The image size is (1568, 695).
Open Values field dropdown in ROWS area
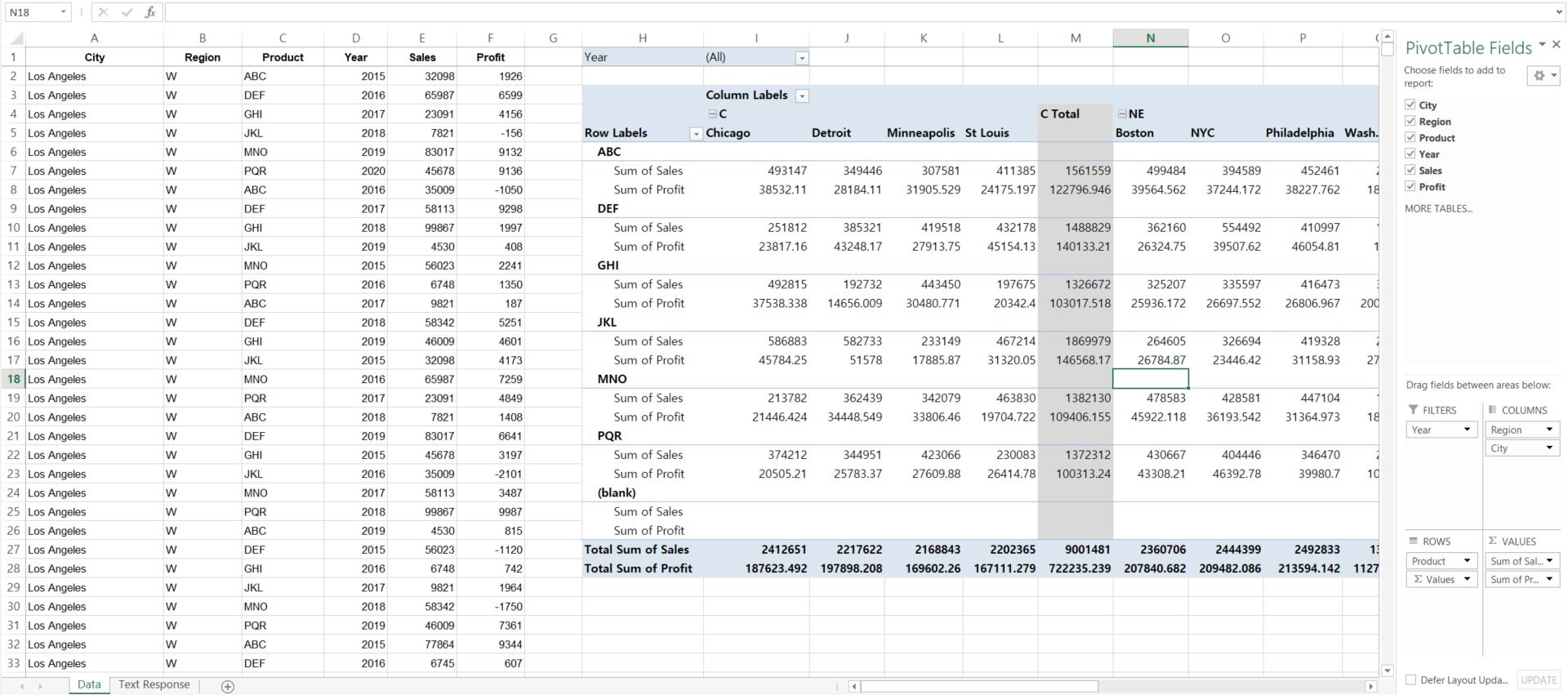(x=1467, y=579)
